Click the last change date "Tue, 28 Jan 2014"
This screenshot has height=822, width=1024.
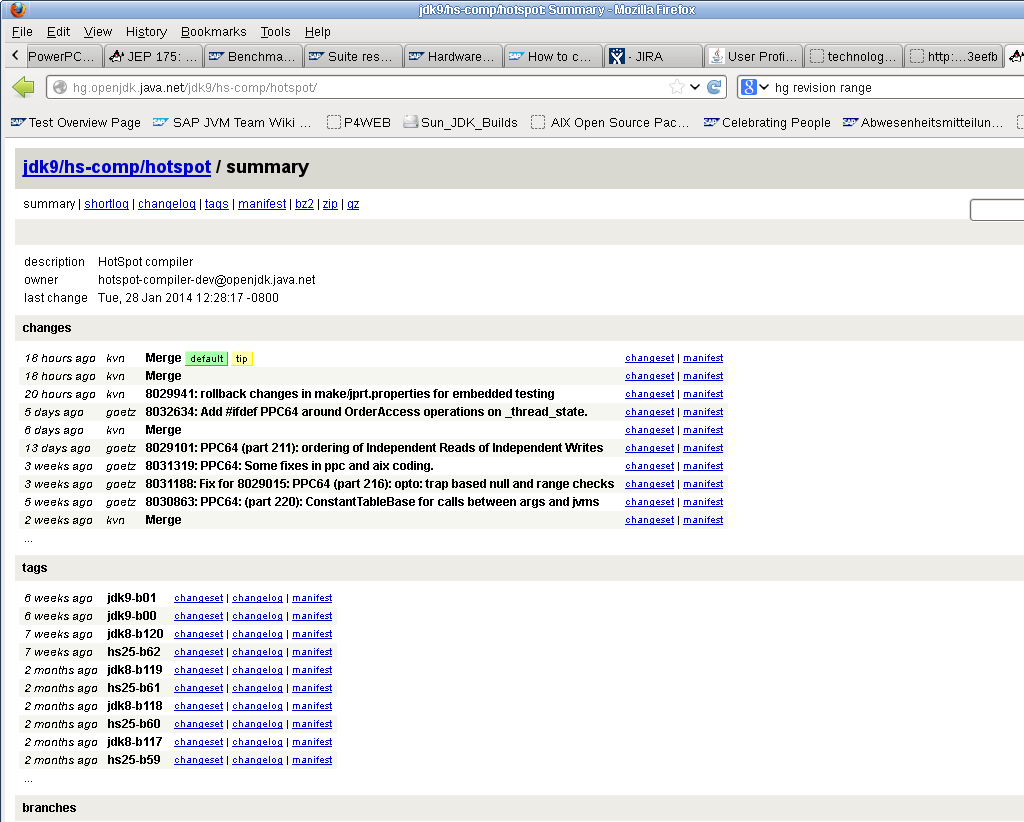click(145, 298)
